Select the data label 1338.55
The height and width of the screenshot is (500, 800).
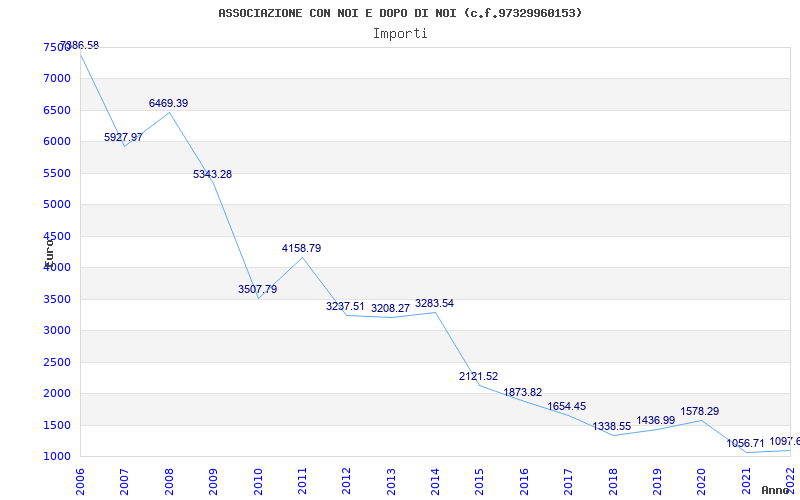pyautogui.click(x=612, y=427)
